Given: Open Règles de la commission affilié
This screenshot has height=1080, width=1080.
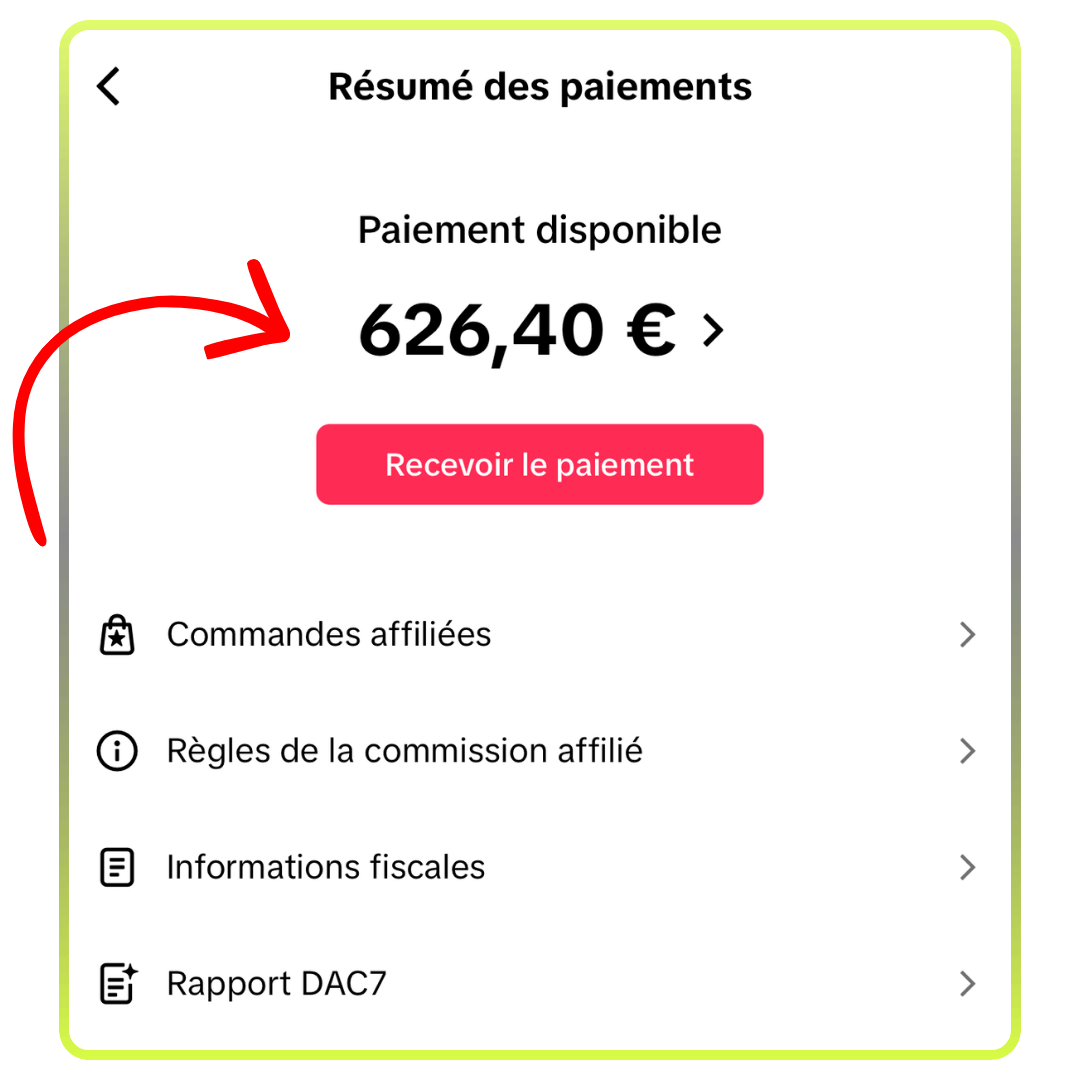Looking at the screenshot, I should [x=404, y=751].
